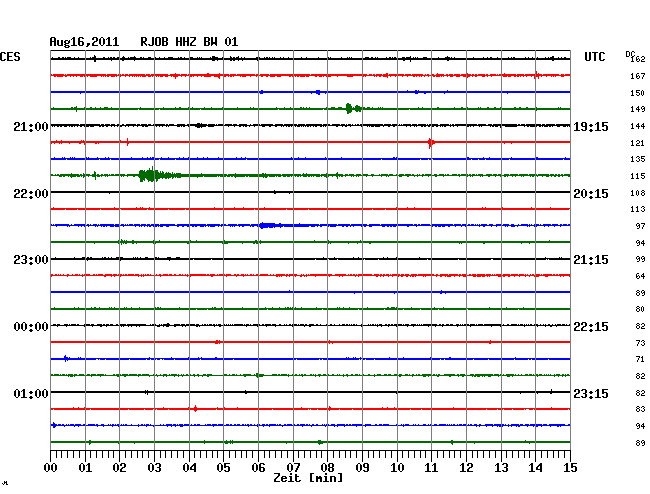650x494 pixels.
Task: Click the DC value 167
Action: pyautogui.click(x=638, y=76)
